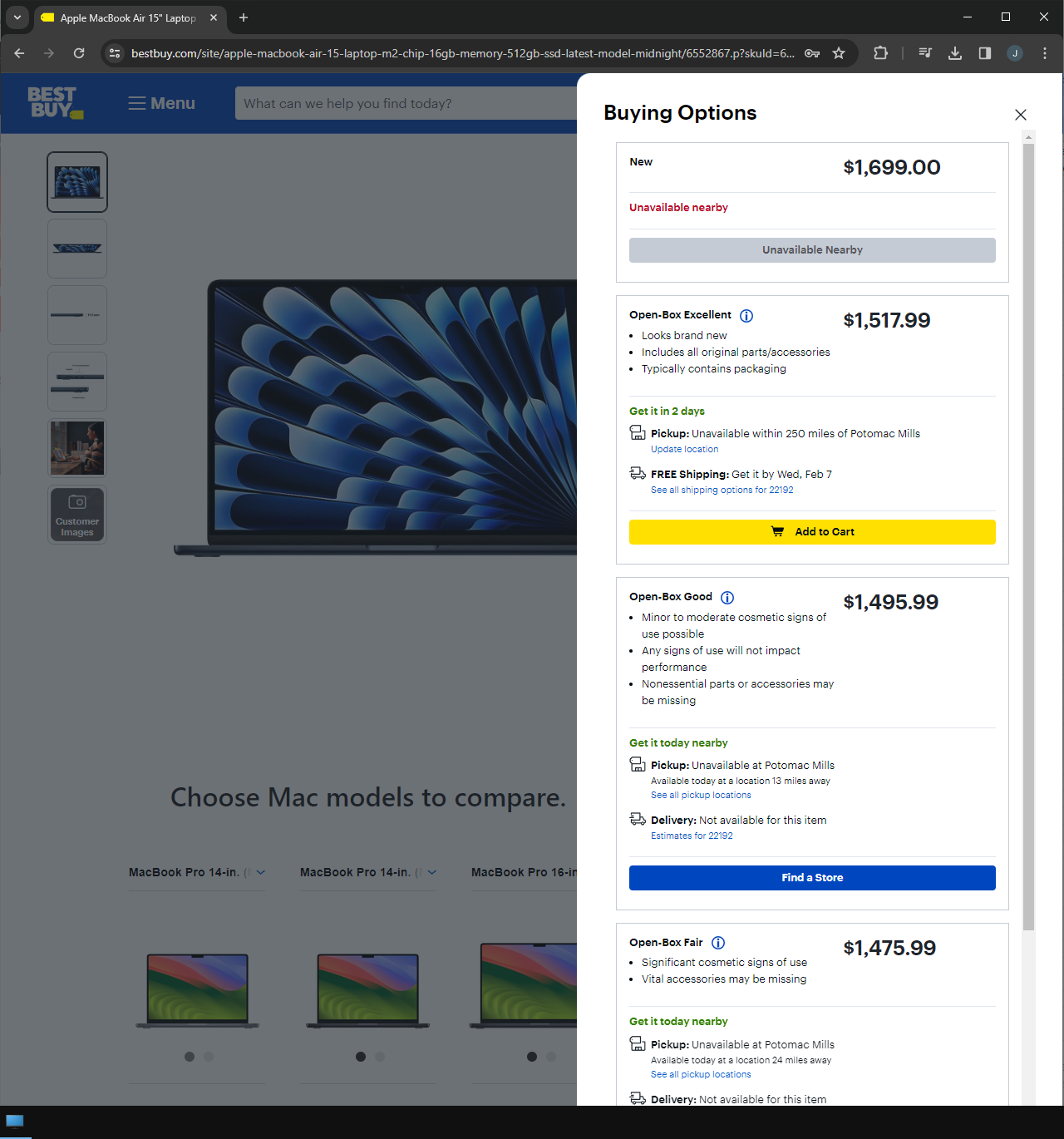Bookmark this page with the star
This screenshot has width=1064, height=1139.
click(839, 53)
